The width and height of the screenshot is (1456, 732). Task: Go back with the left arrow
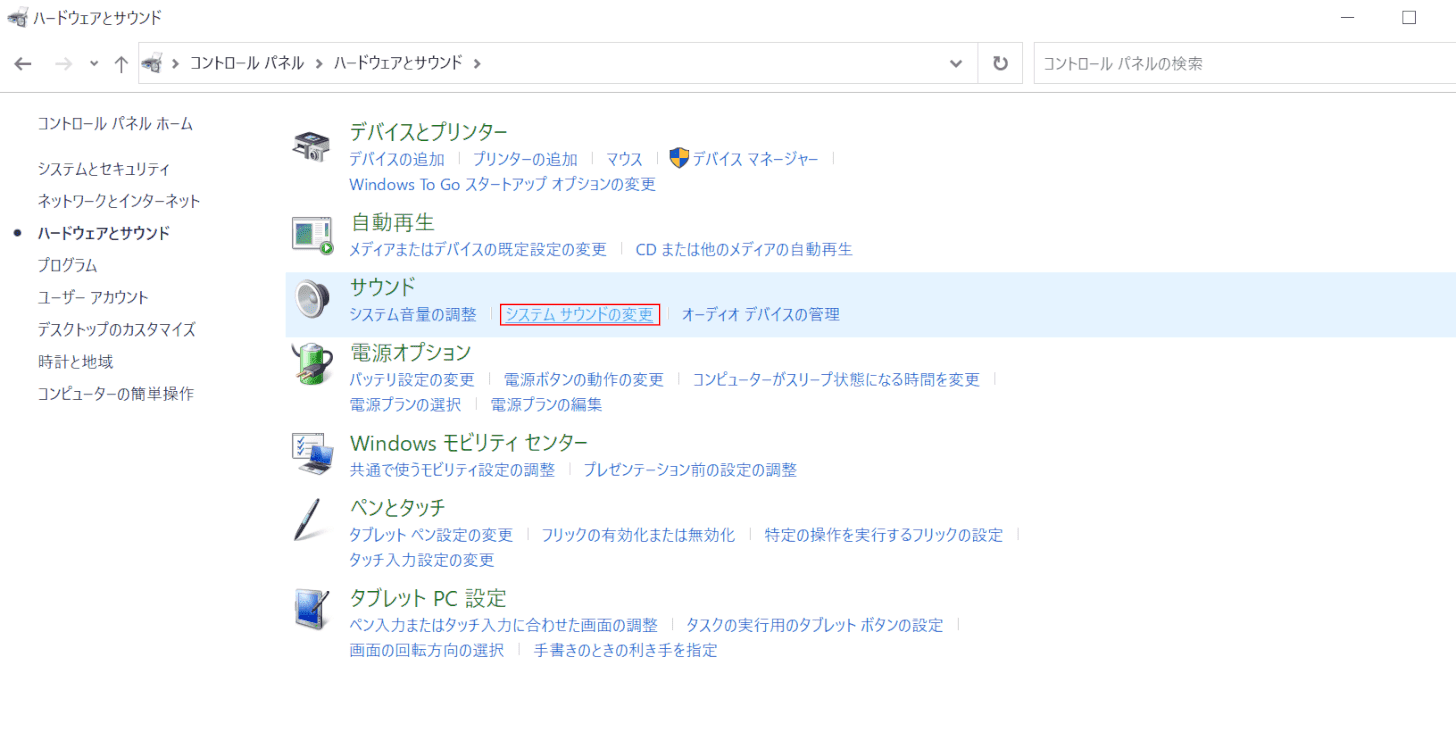tap(24, 63)
